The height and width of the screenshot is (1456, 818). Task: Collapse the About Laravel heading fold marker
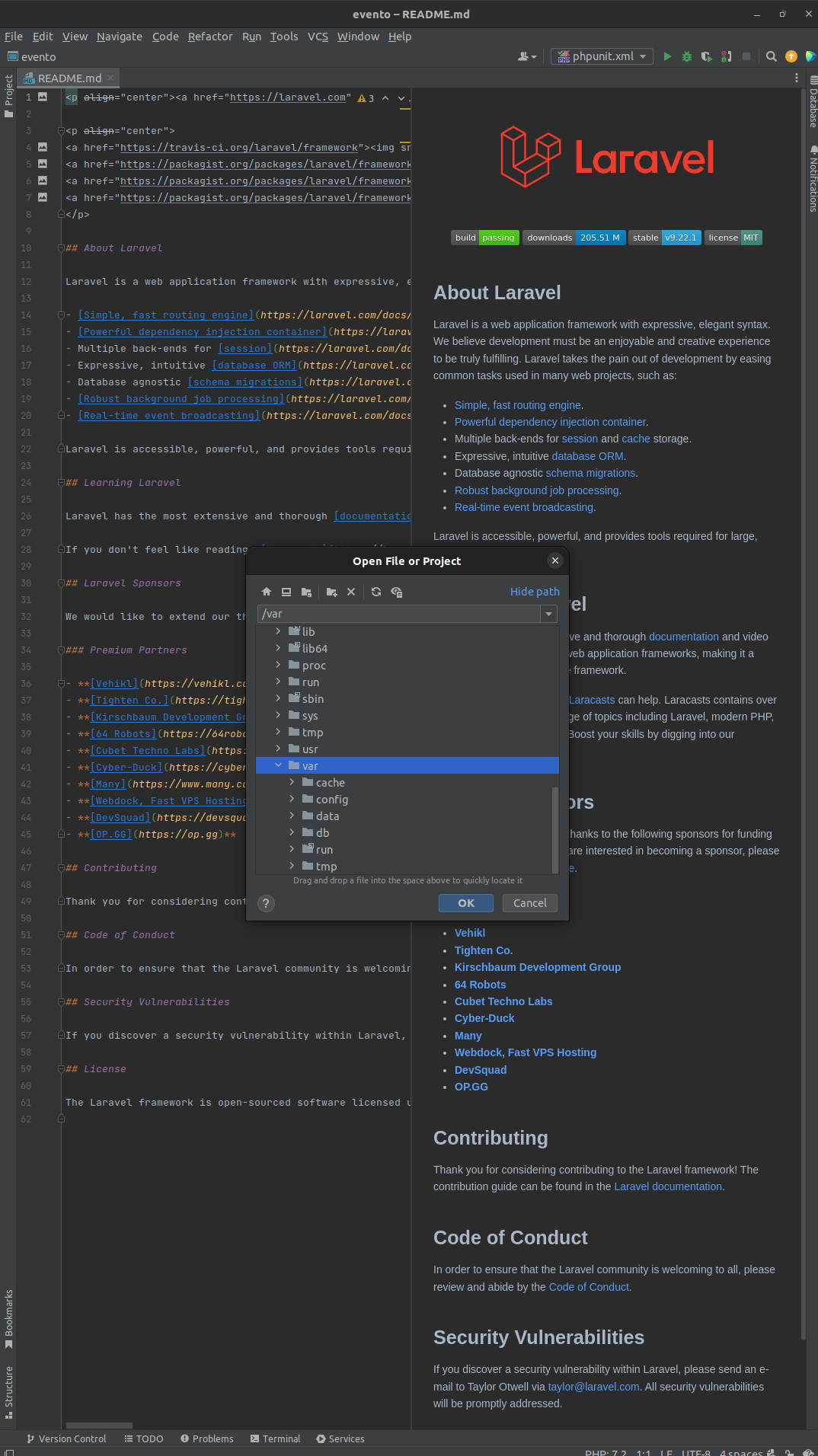click(x=61, y=248)
